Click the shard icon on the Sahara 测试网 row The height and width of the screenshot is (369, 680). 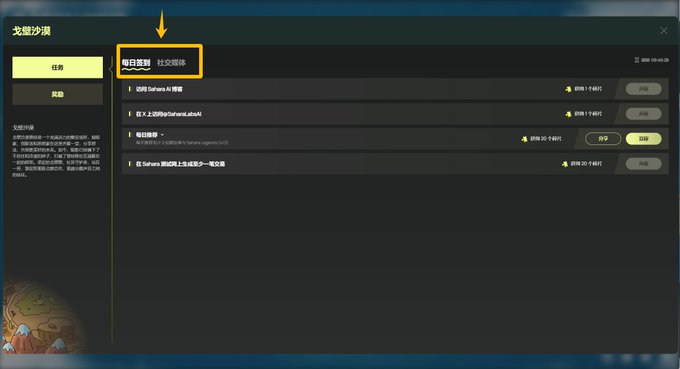pyautogui.click(x=565, y=164)
